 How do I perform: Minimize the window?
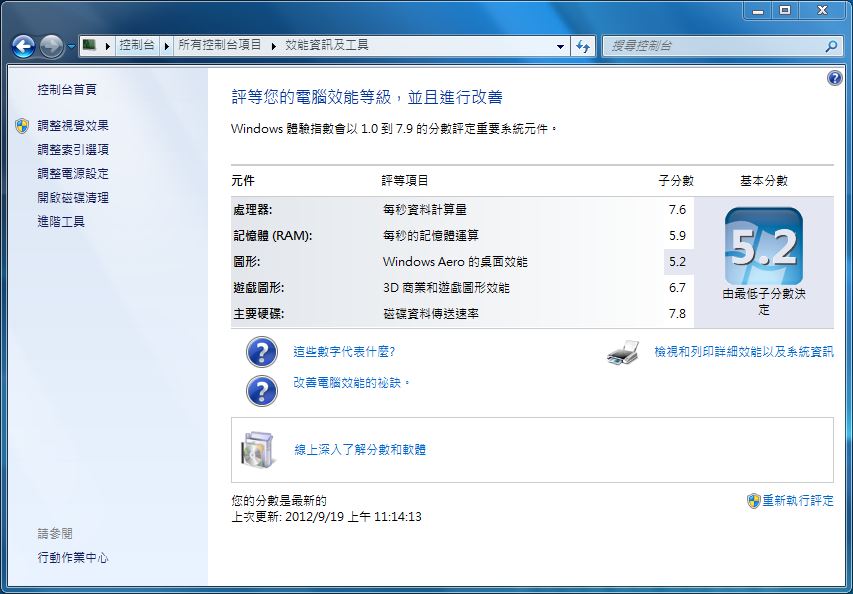758,11
